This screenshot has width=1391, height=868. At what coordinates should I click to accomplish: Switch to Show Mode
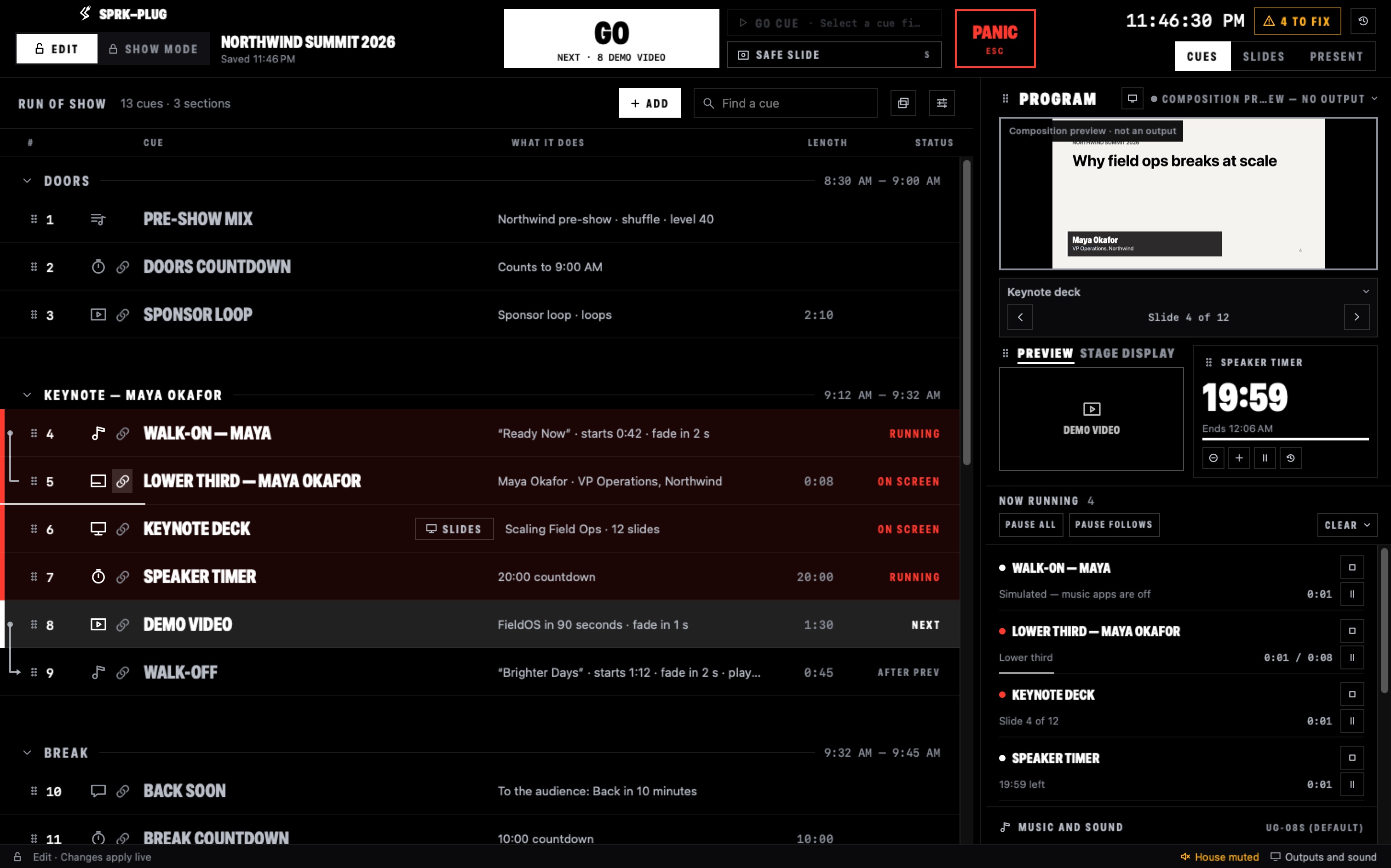tap(153, 49)
